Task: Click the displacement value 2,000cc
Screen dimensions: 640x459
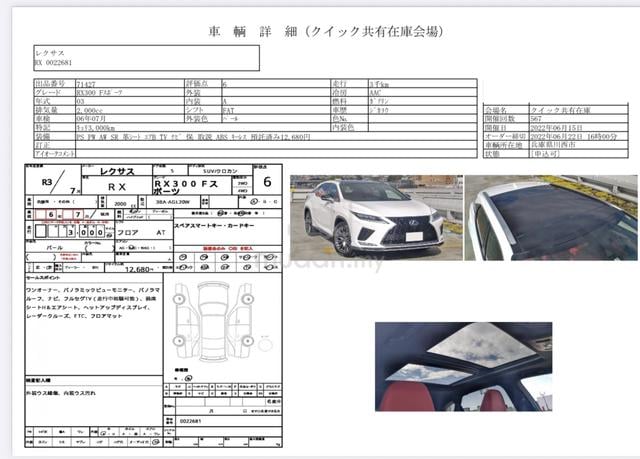Action: pos(89,110)
